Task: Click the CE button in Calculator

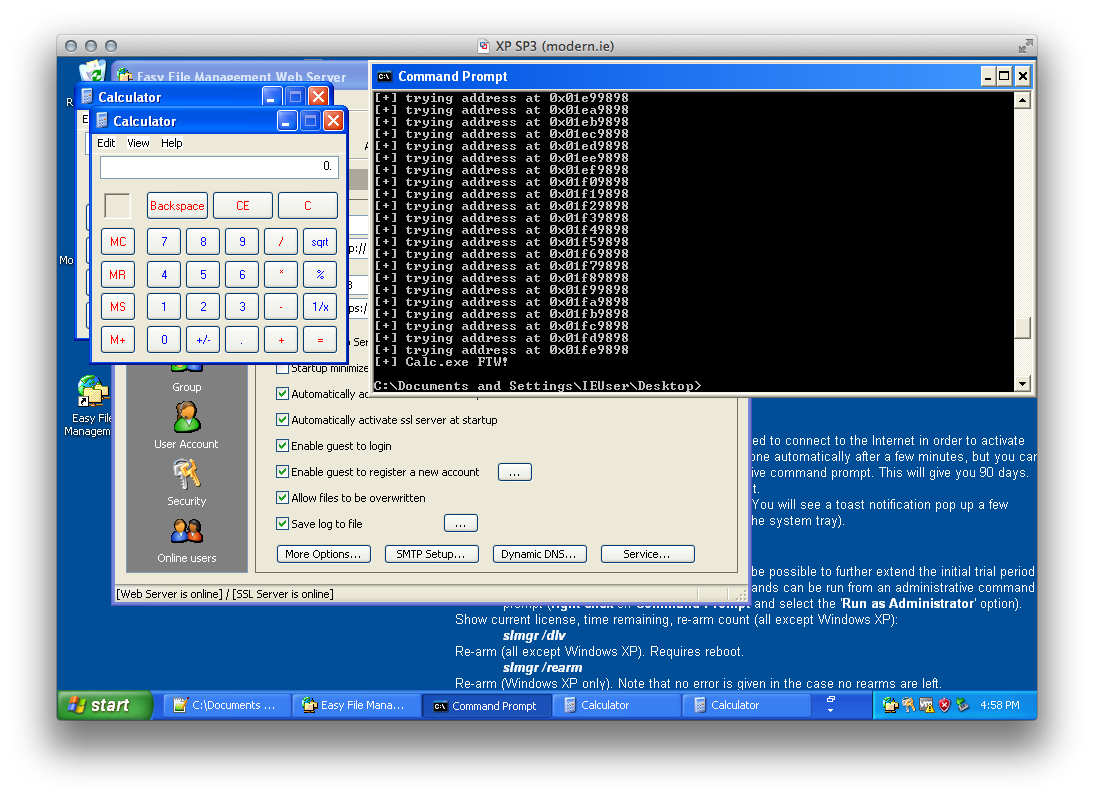Action: tap(243, 206)
